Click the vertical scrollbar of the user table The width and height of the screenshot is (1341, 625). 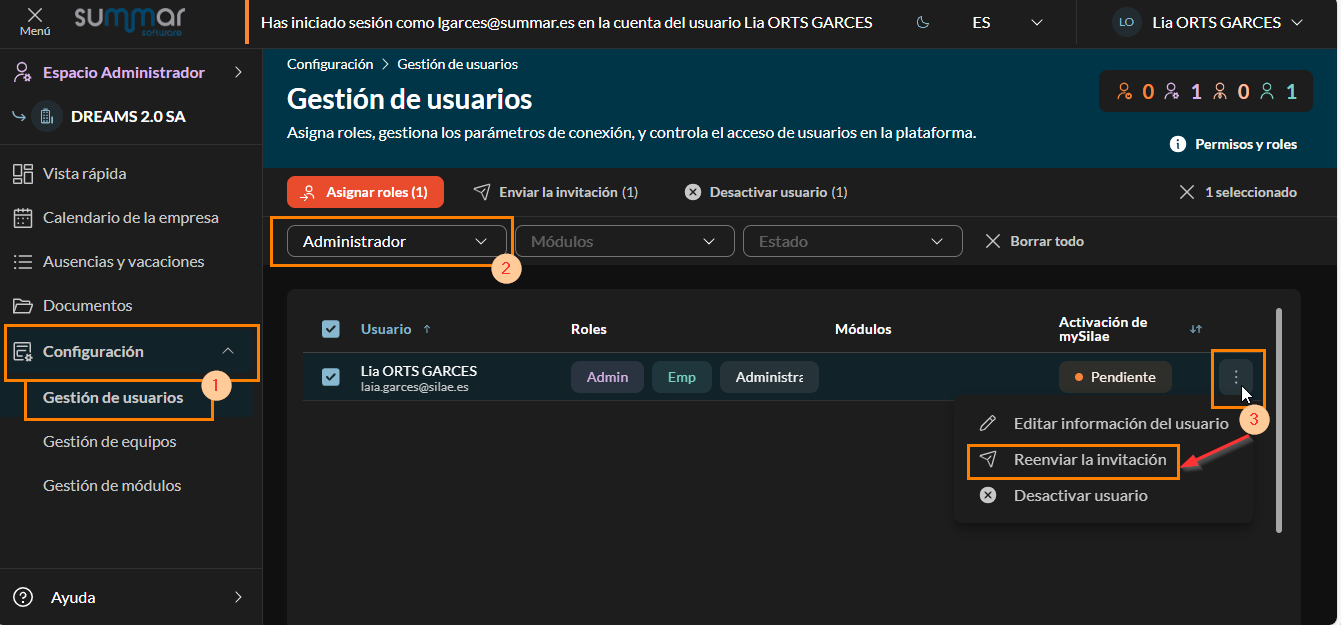[x=1279, y=420]
